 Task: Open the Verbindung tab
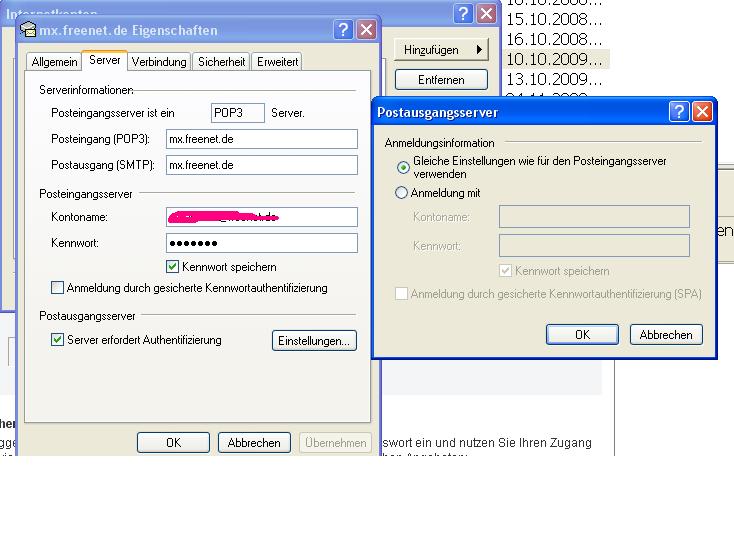[159, 62]
